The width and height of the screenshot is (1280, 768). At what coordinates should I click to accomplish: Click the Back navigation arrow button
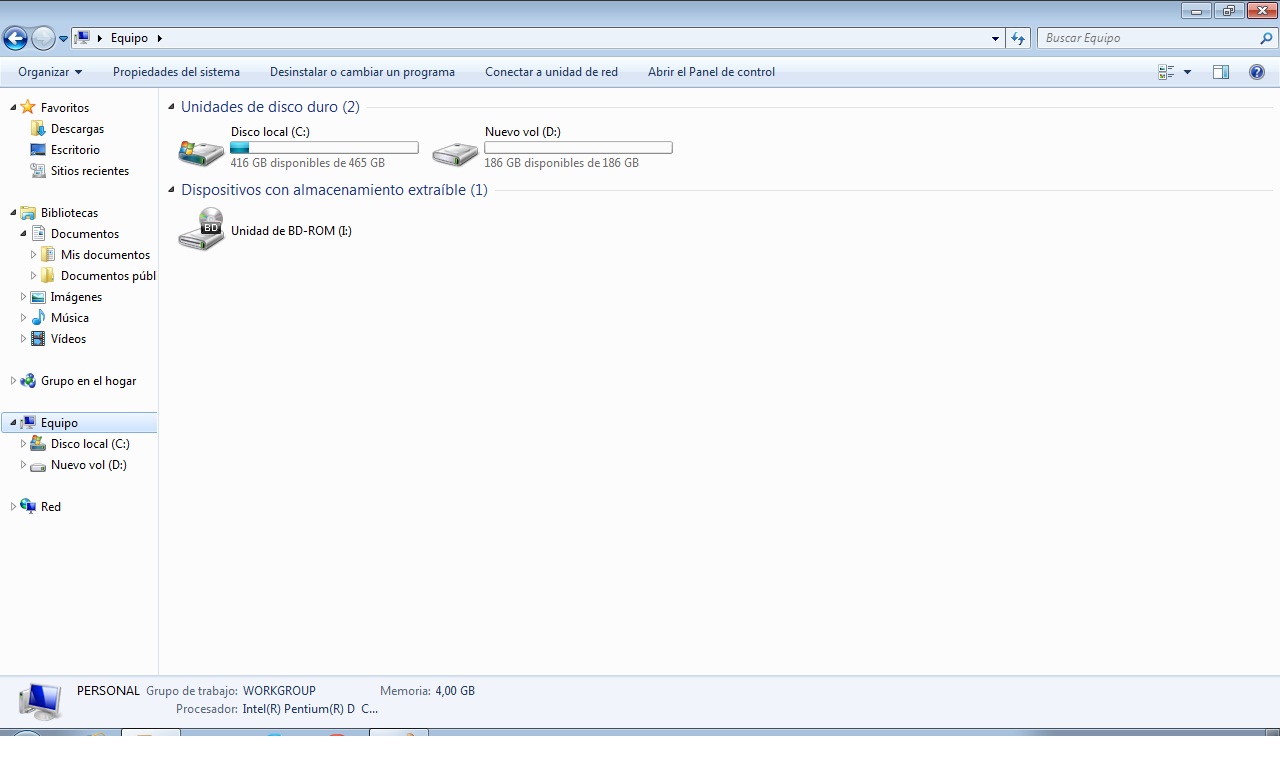(15, 39)
